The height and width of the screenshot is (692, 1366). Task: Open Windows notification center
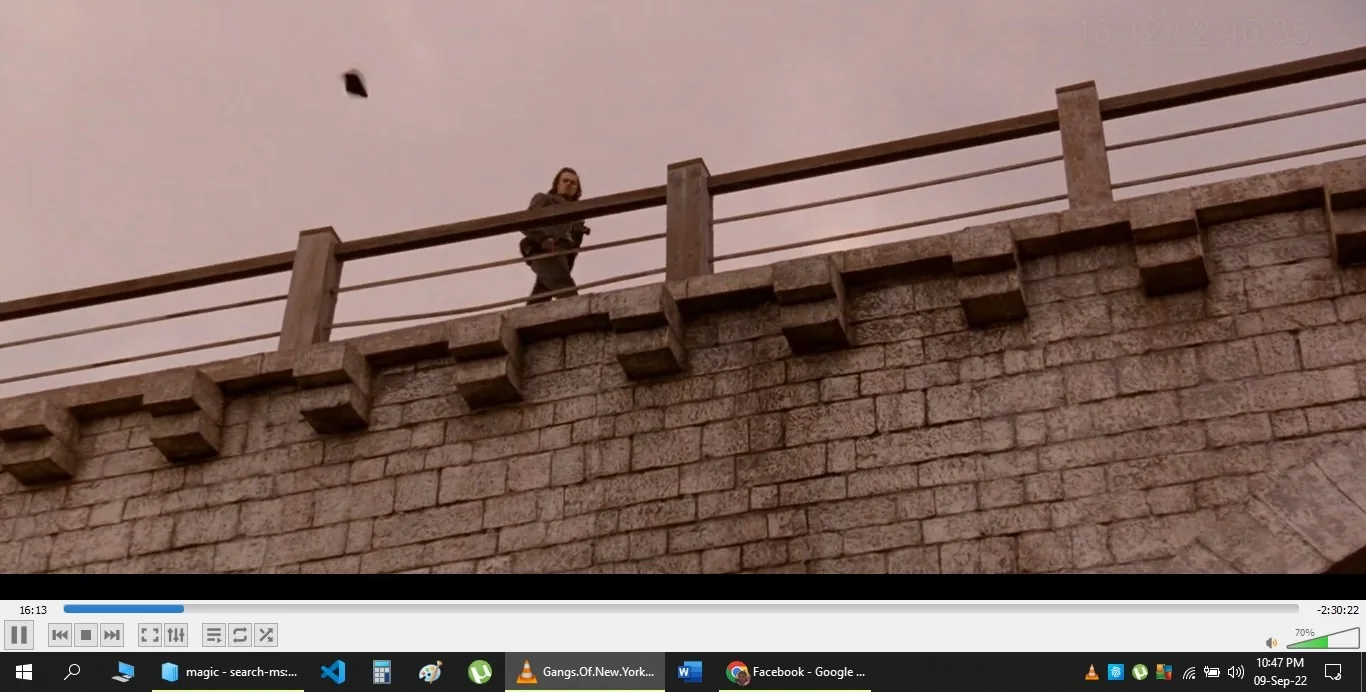click(1333, 672)
